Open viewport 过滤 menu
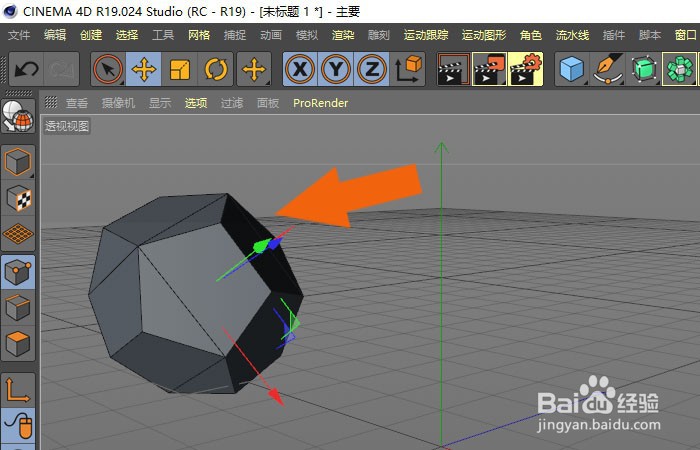The image size is (700, 450). tap(232, 103)
